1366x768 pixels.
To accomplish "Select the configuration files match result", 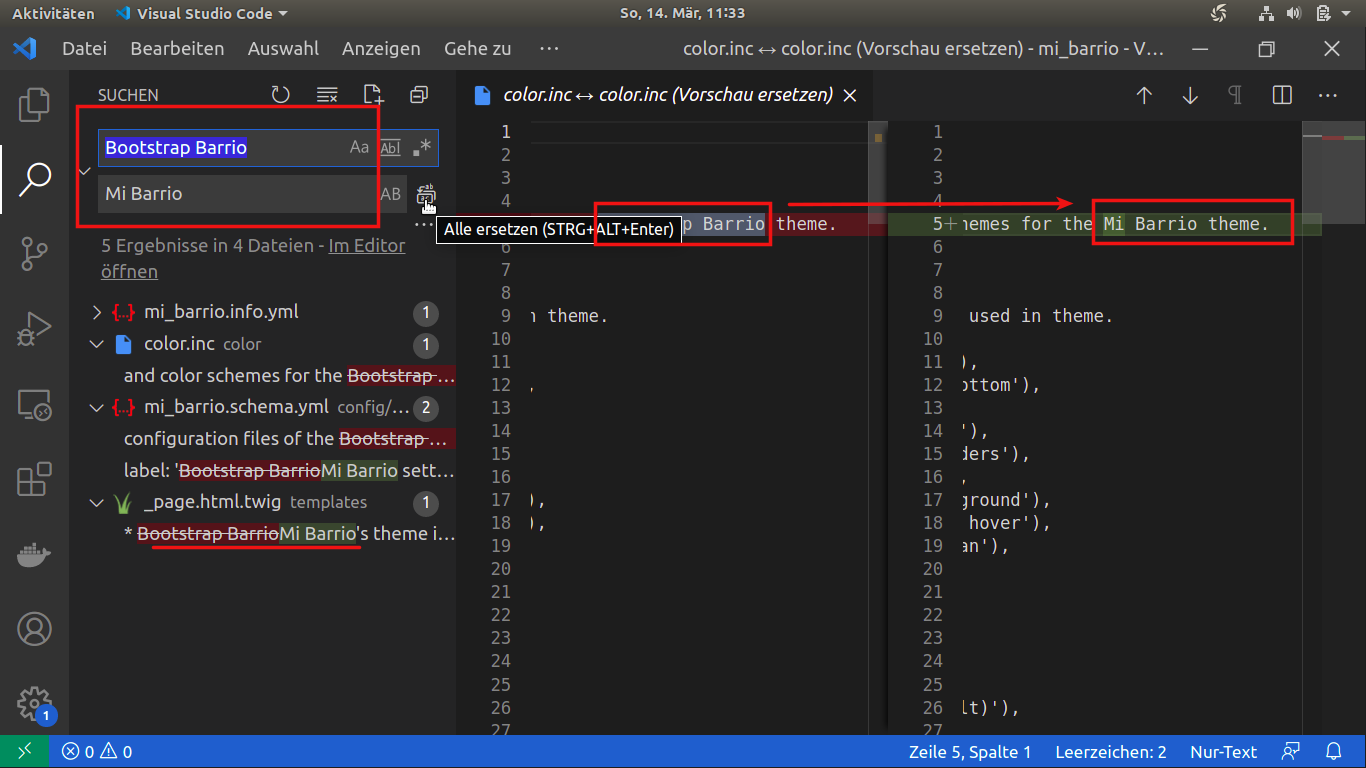I will [289, 438].
